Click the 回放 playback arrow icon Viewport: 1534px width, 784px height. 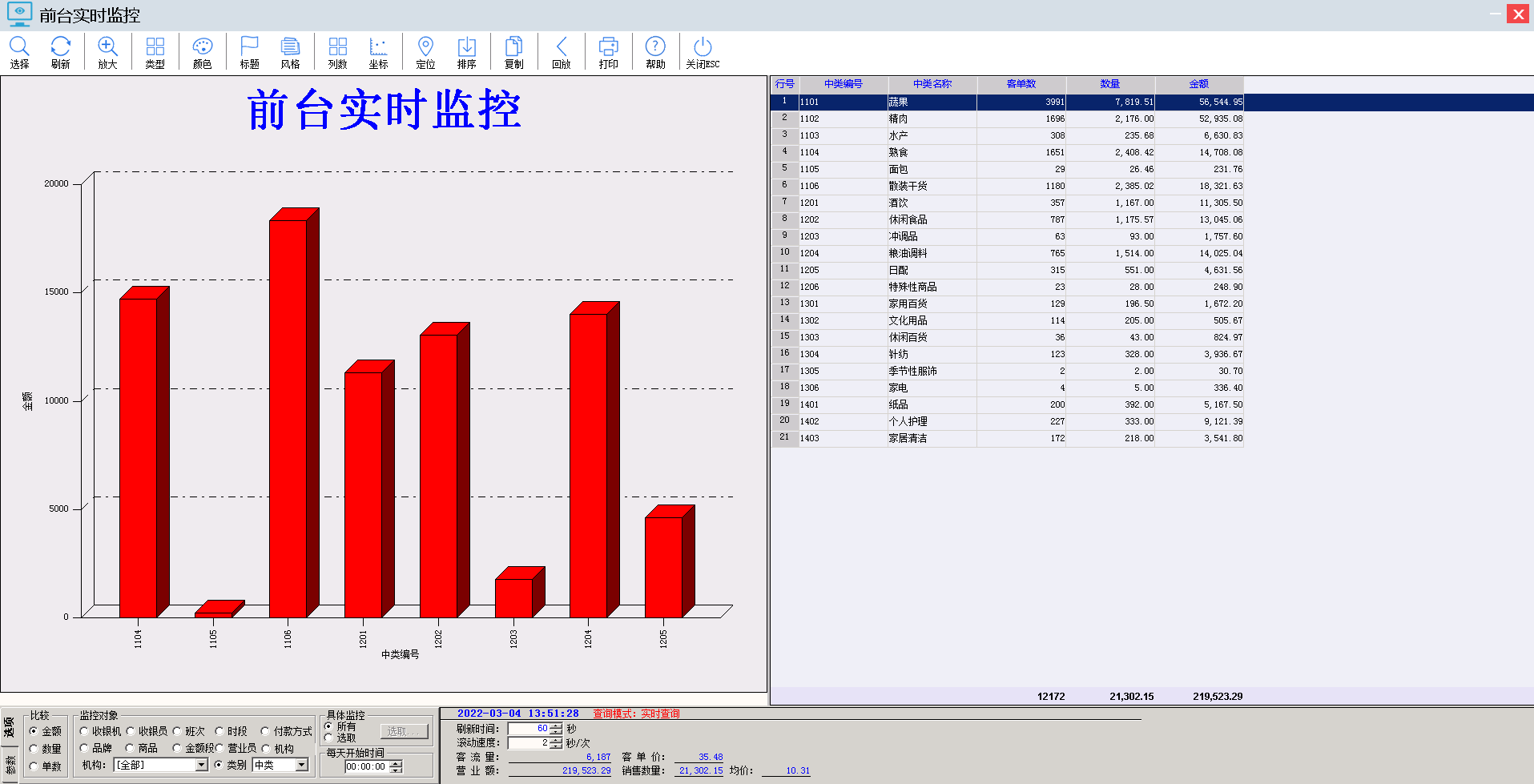coord(561,47)
